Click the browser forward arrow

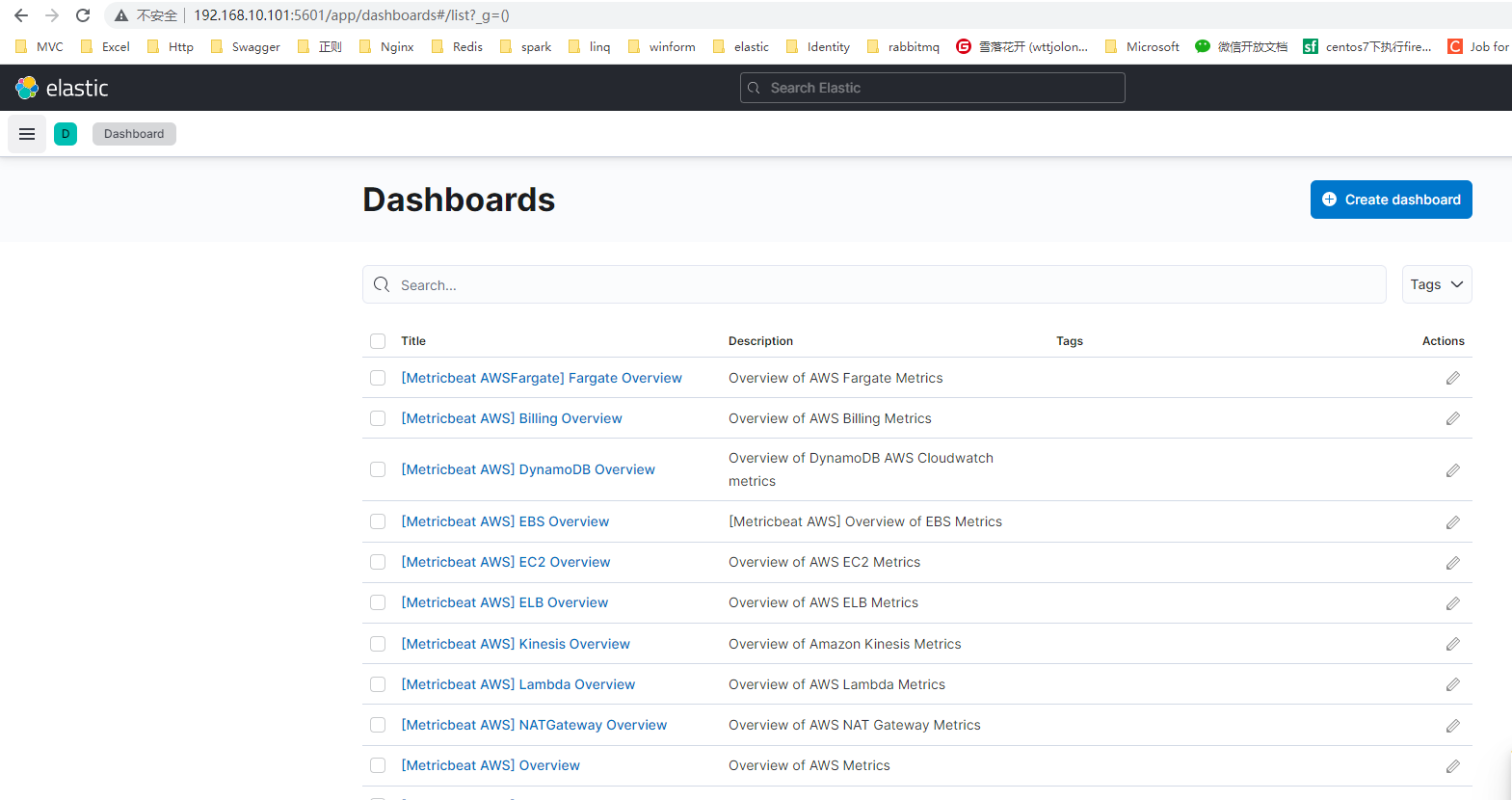pyautogui.click(x=52, y=15)
